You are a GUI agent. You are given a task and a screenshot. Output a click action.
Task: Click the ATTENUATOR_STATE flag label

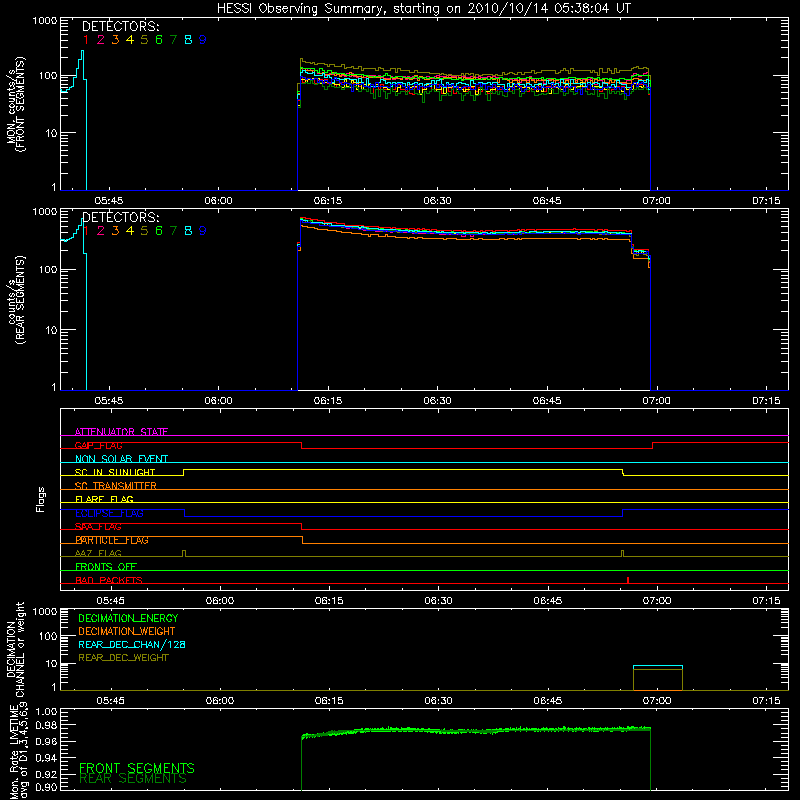click(x=121, y=432)
